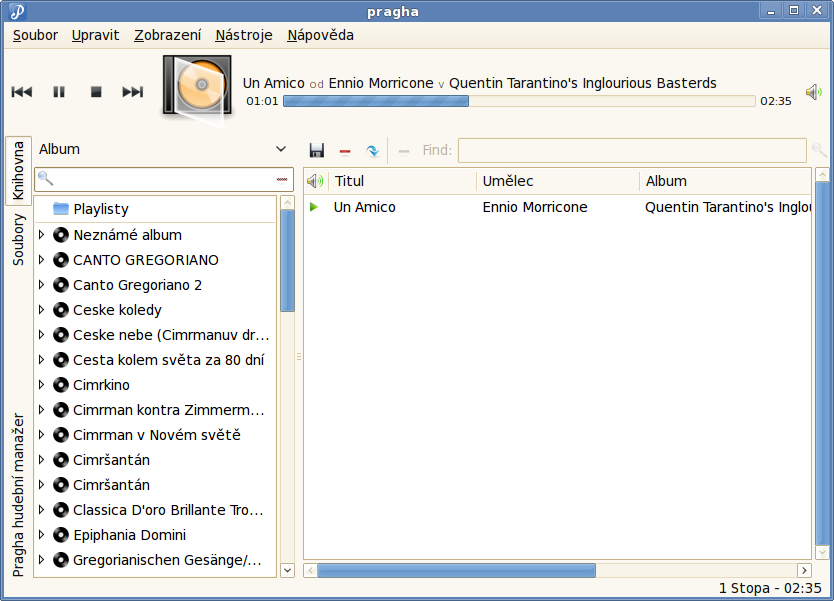The image size is (834, 601).
Task: Clear the library search field
Action: pyautogui.click(x=282, y=180)
